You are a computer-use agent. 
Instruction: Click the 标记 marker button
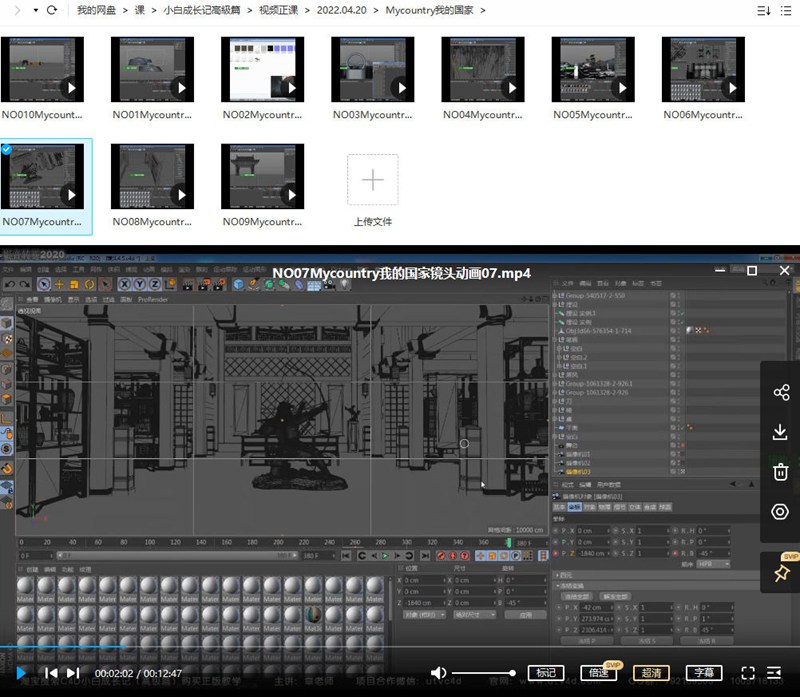(546, 673)
